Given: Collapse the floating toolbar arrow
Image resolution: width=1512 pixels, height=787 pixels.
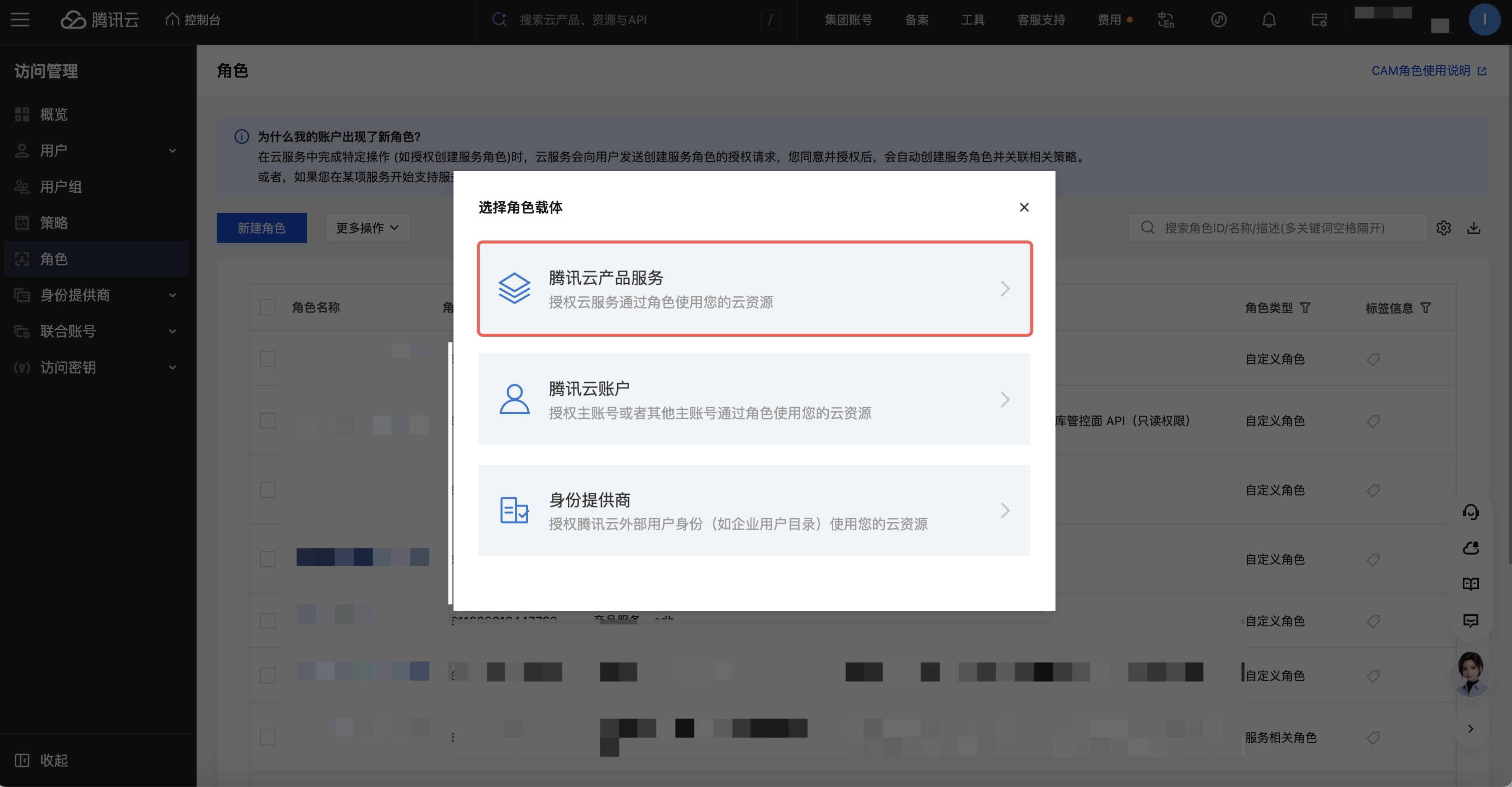Looking at the screenshot, I should 1470,729.
